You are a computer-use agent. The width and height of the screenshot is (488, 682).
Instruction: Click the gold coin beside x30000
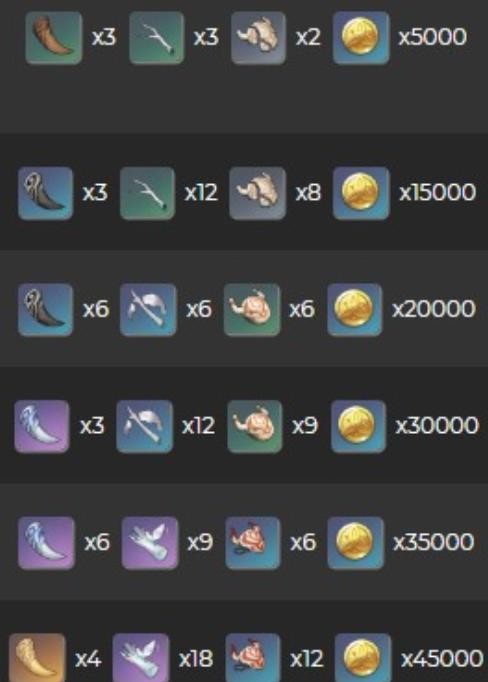coord(358,426)
